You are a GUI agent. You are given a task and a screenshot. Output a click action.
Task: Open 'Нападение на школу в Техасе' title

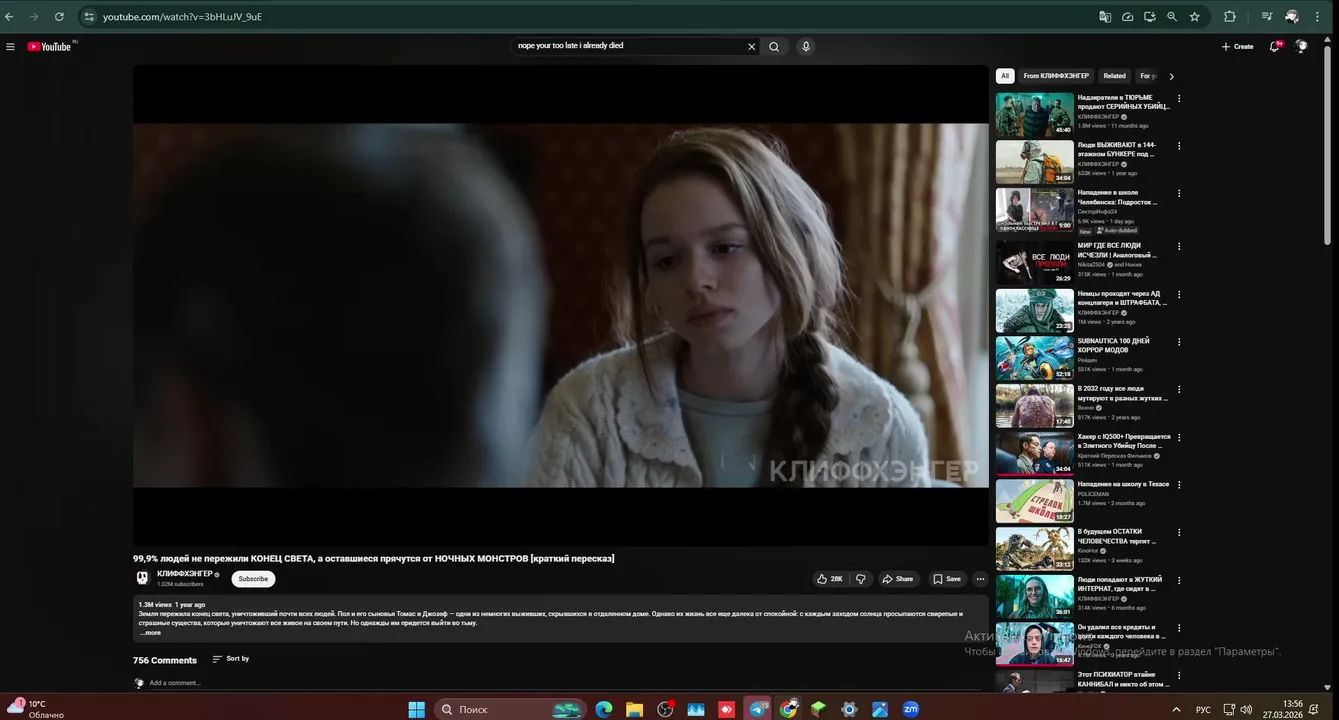click(x=1123, y=484)
